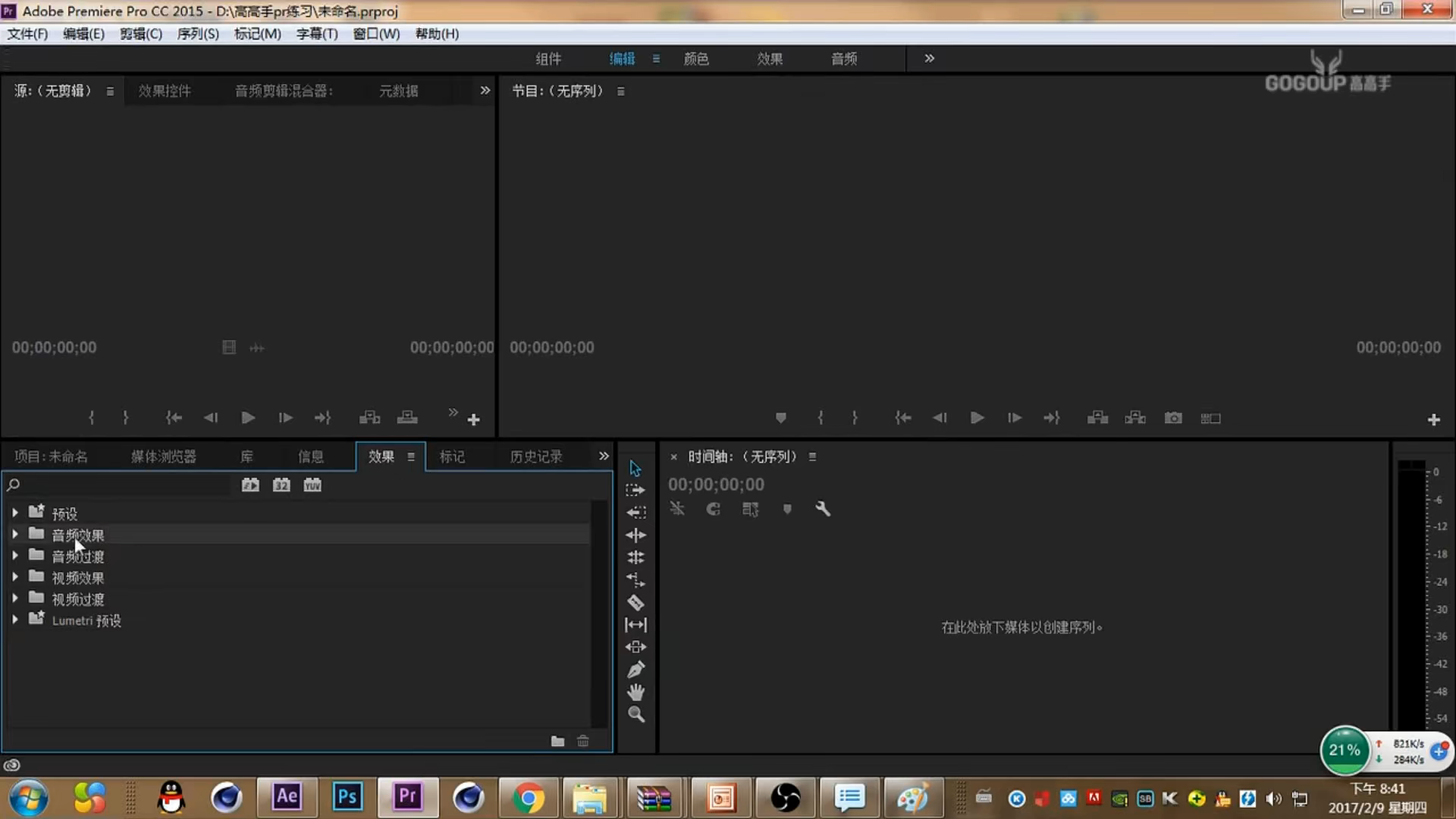1456x819 pixels.
Task: Select the Hand tool
Action: 635,692
